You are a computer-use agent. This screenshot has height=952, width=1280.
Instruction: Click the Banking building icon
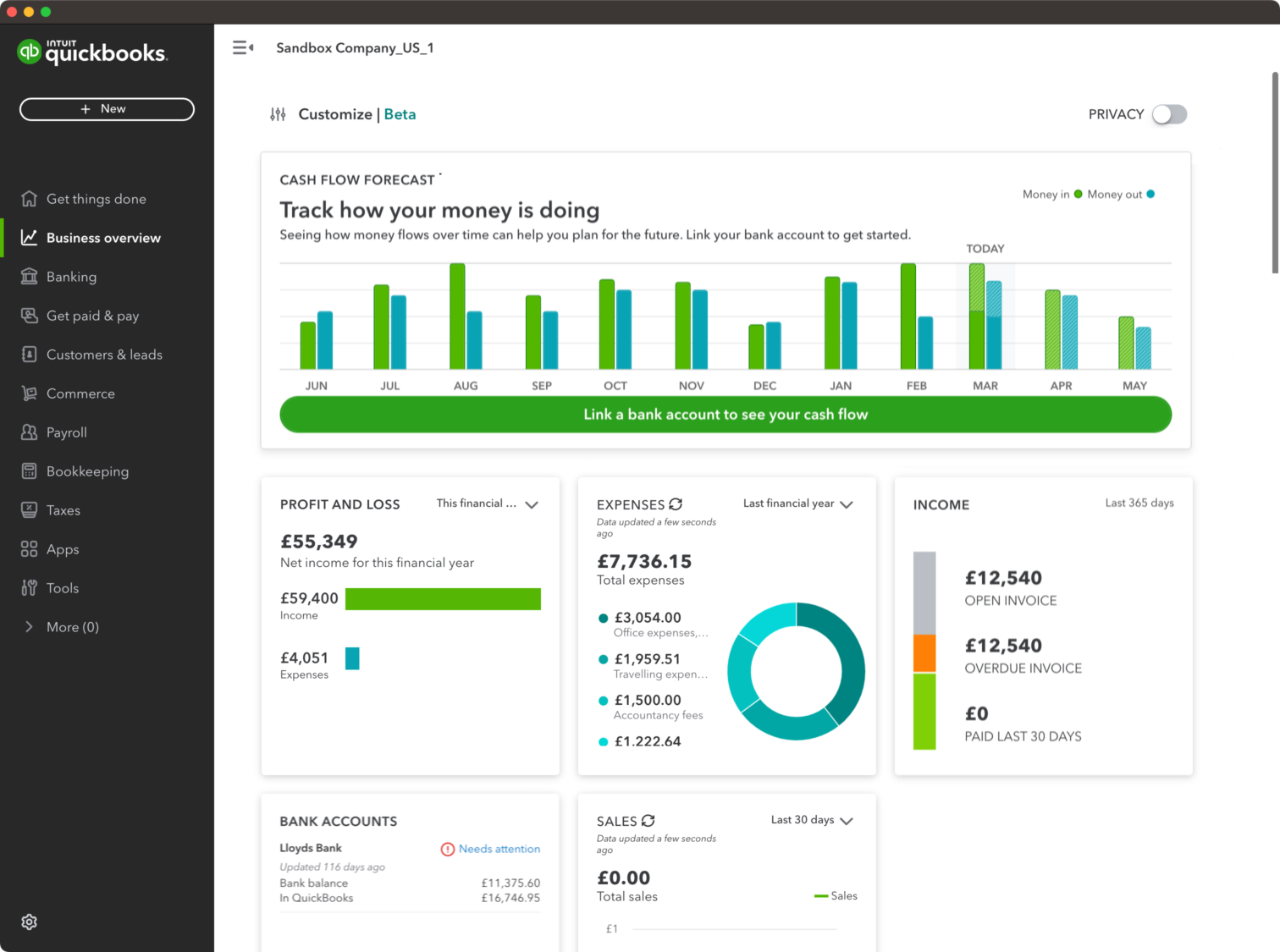[29, 277]
